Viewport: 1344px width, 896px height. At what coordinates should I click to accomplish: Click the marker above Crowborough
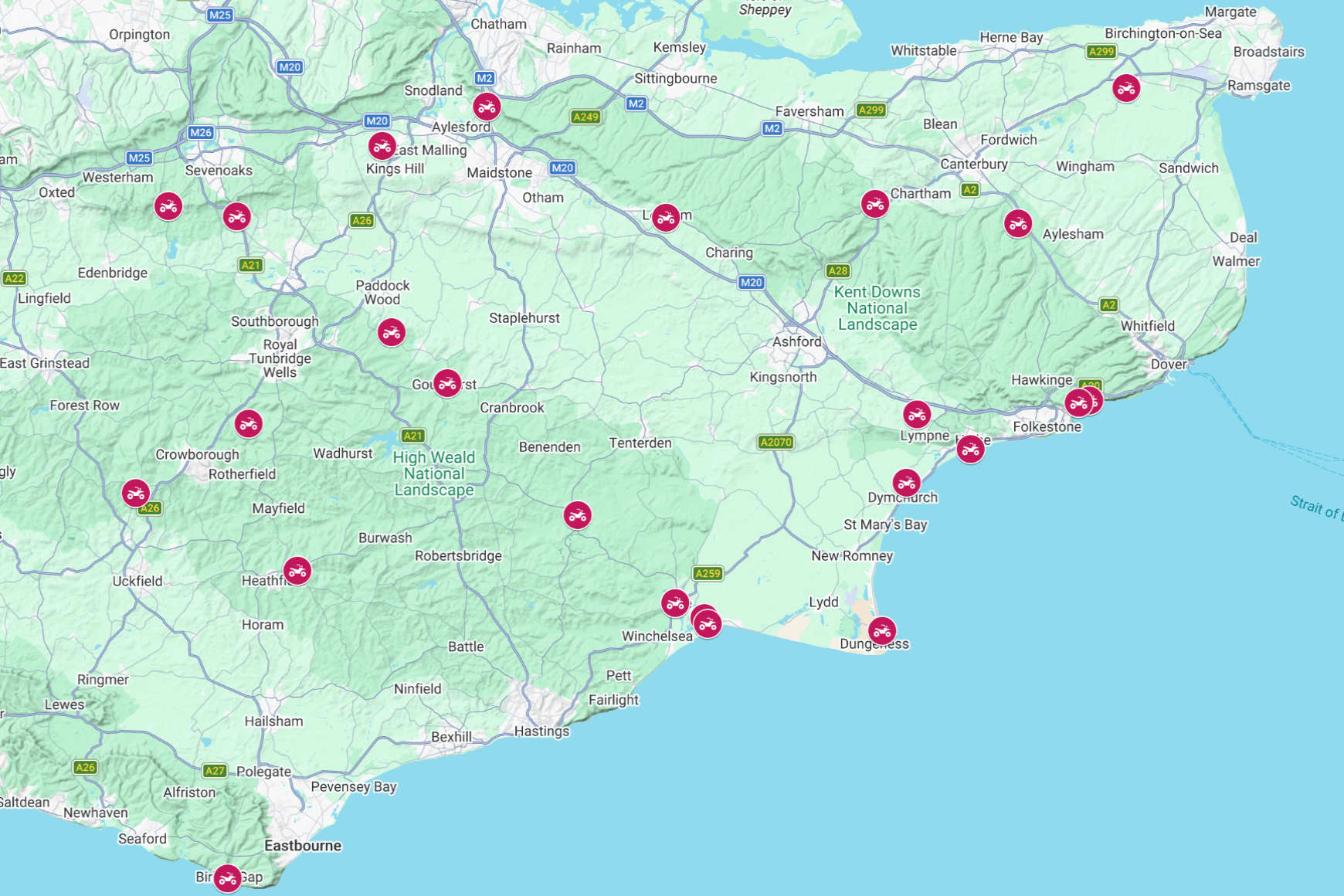tap(249, 423)
